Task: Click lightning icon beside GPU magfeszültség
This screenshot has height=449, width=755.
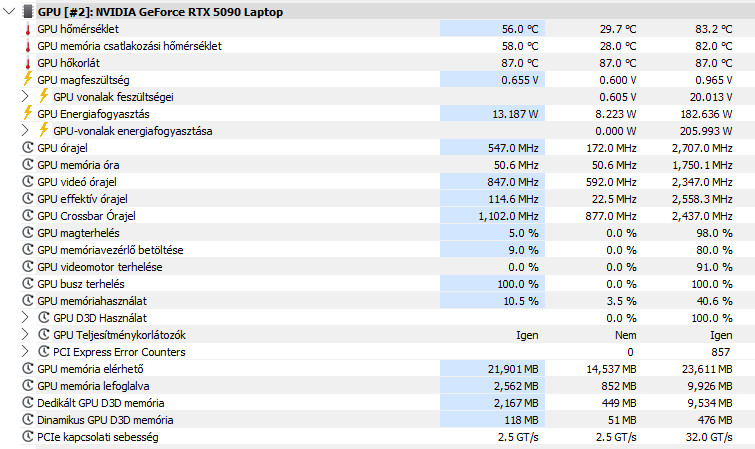Action: 28,79
